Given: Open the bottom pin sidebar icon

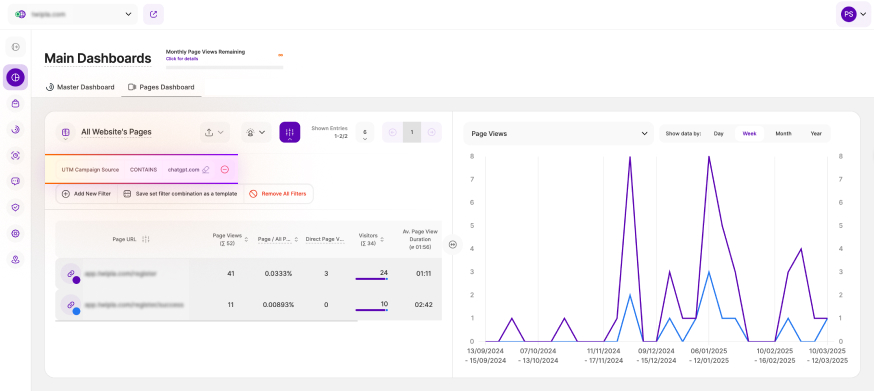Looking at the screenshot, I should [x=16, y=259].
